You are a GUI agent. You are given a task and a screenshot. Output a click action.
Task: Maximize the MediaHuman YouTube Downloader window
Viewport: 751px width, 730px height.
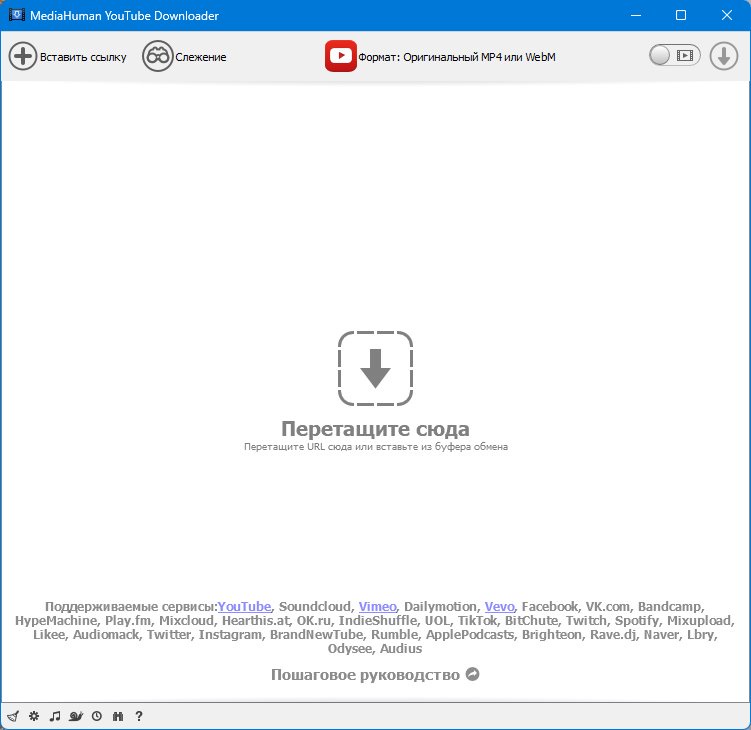(x=681, y=15)
